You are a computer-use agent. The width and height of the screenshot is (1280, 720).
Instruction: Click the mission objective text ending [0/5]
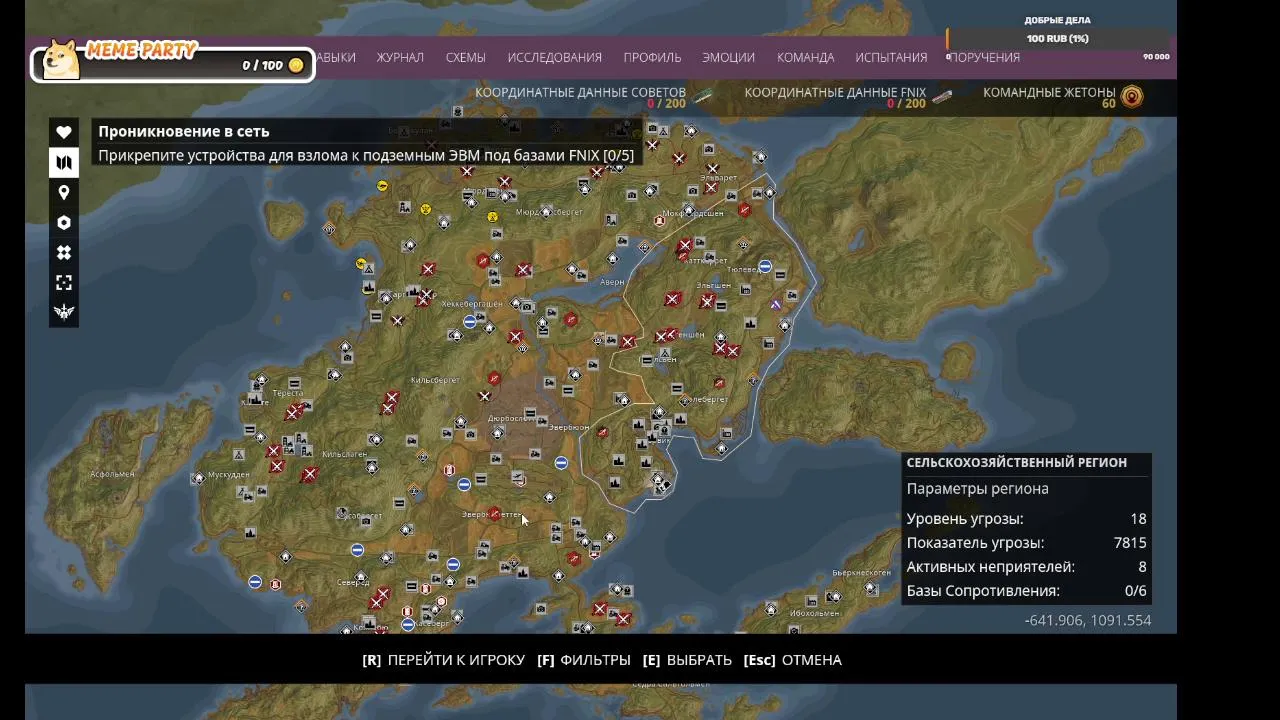tap(366, 155)
